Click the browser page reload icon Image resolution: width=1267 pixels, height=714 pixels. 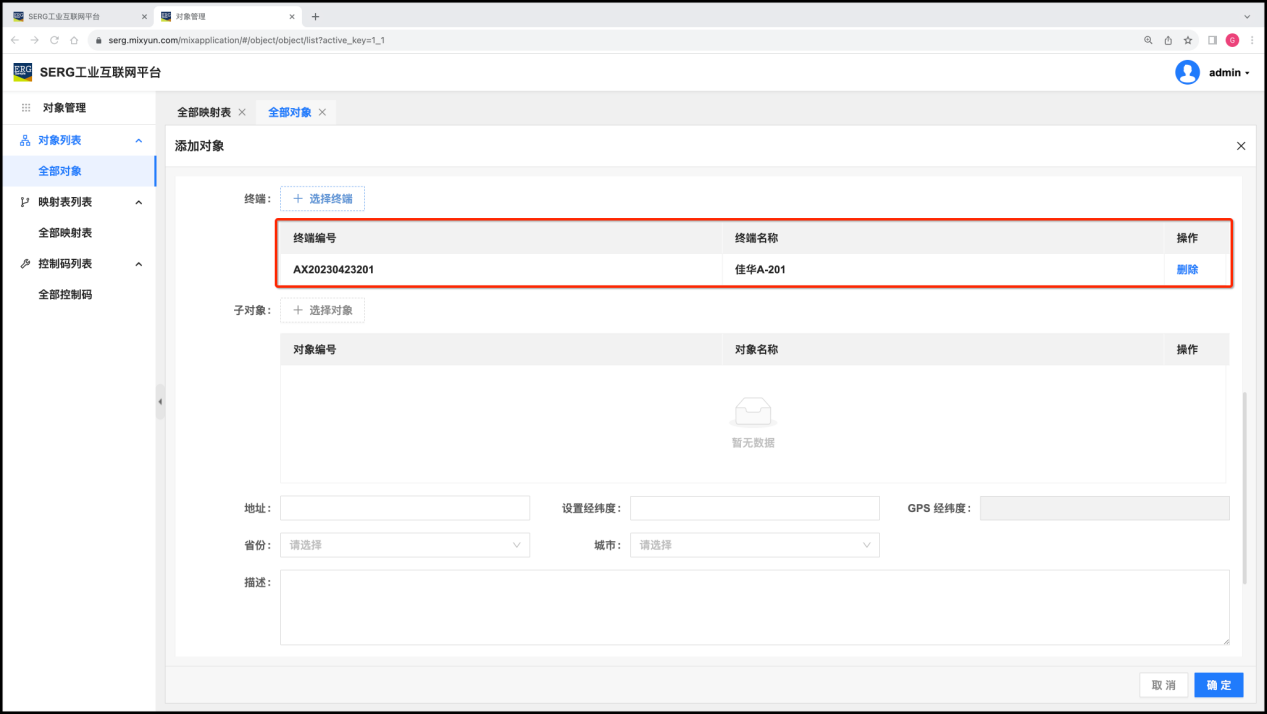[54, 40]
